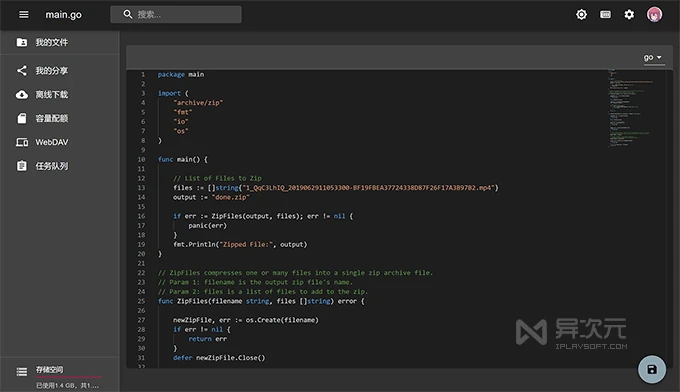Open the go language dropdown
This screenshot has height=392, width=680.
(x=653, y=58)
